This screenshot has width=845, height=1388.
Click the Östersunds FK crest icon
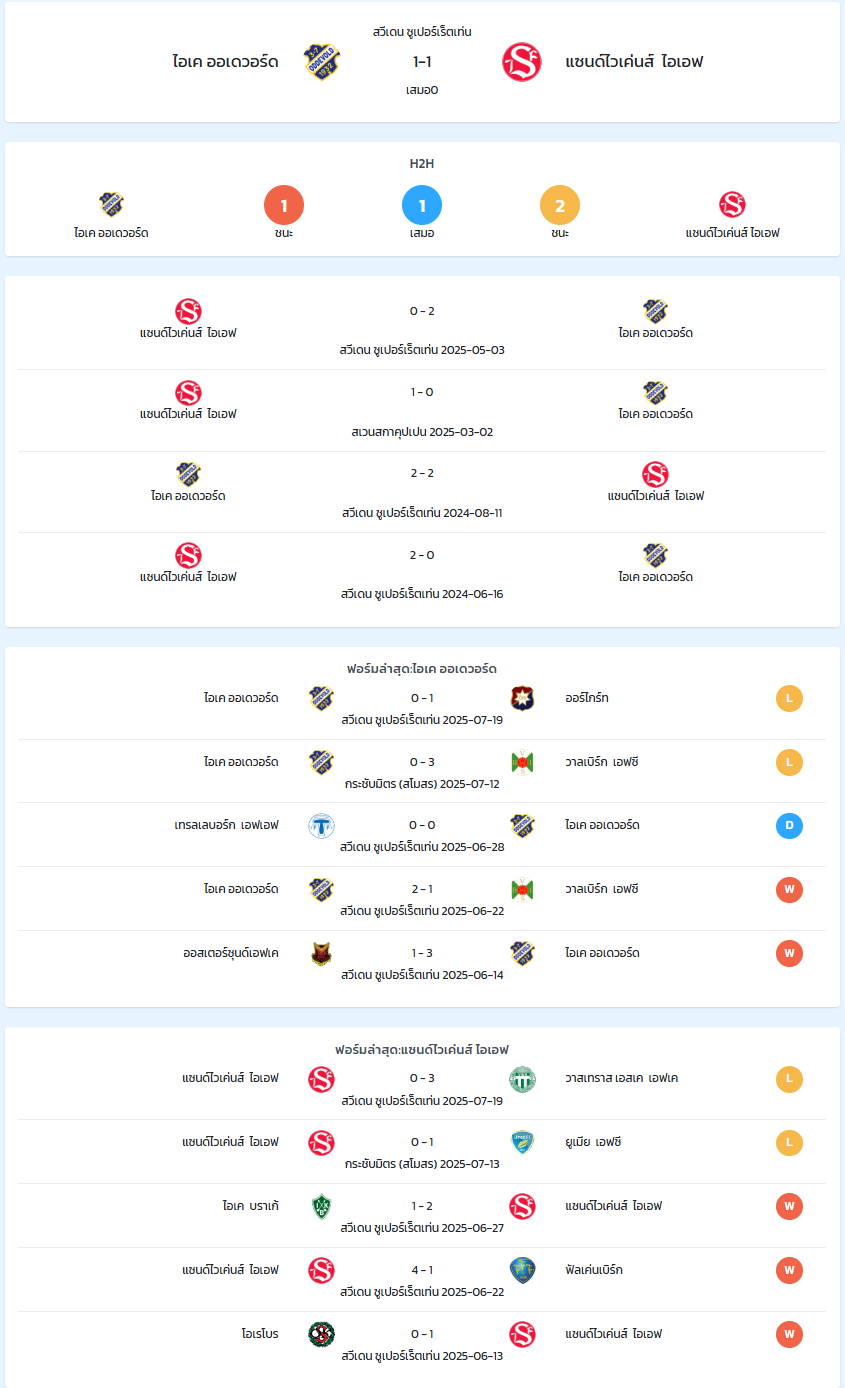(322, 954)
